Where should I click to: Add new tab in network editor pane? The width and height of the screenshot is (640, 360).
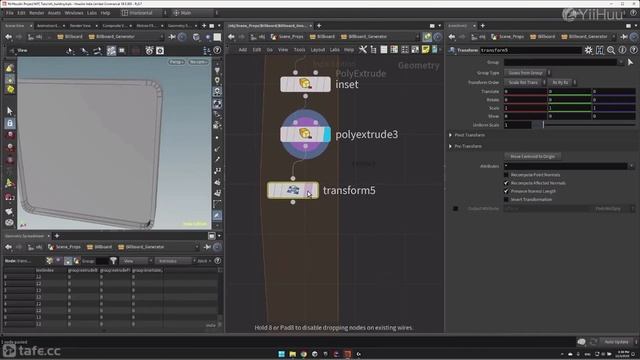coord(319,26)
